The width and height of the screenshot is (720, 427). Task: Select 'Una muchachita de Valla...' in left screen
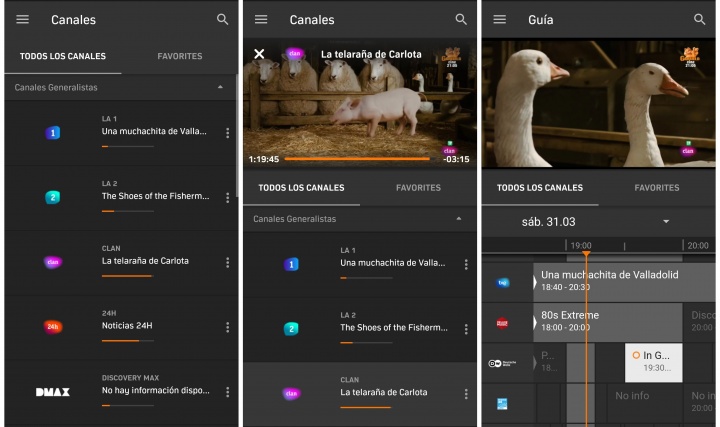tap(154, 131)
